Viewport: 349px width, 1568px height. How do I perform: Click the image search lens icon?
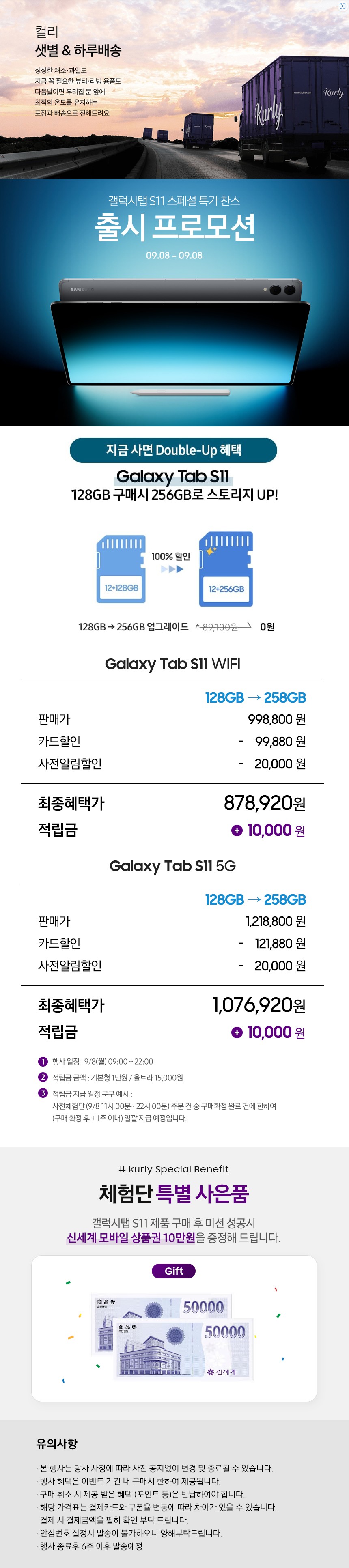pyautogui.click(x=342, y=6)
